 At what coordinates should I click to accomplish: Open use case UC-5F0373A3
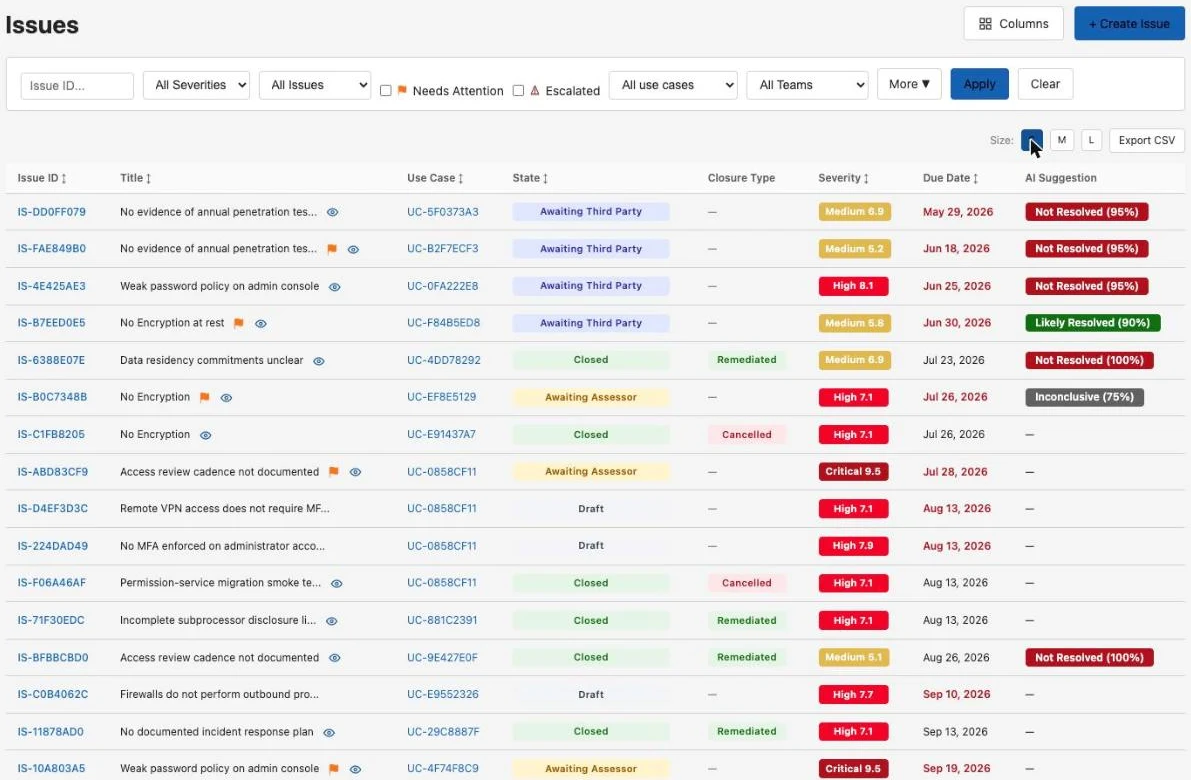[443, 212]
